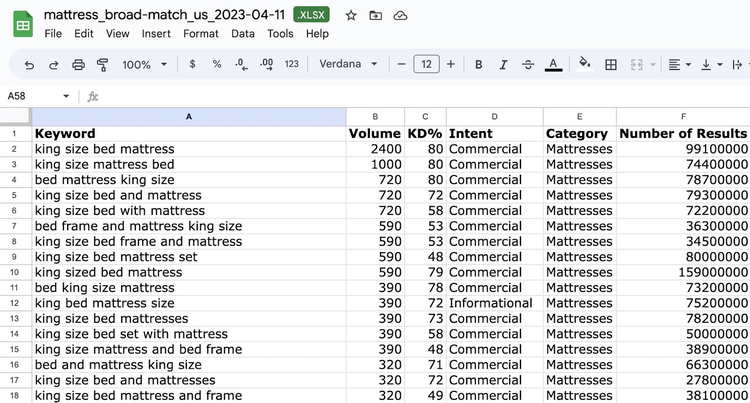Increase decimal places
The height and width of the screenshot is (403, 750).
tap(266, 64)
